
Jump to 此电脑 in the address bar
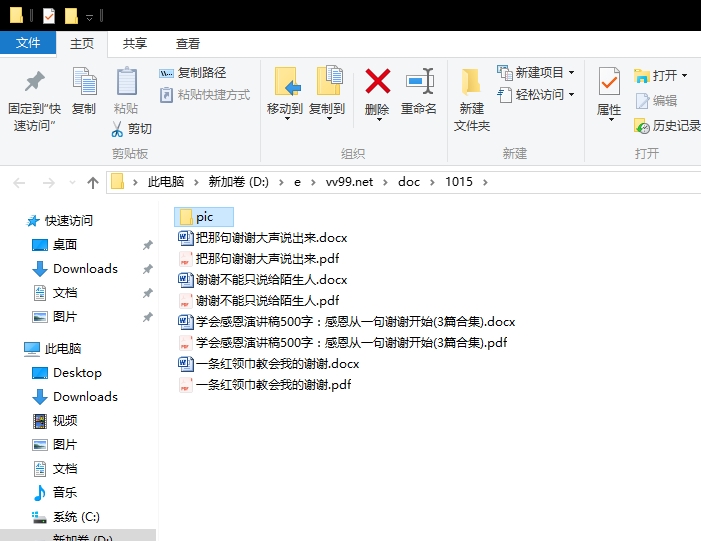pyautogui.click(x=166, y=182)
